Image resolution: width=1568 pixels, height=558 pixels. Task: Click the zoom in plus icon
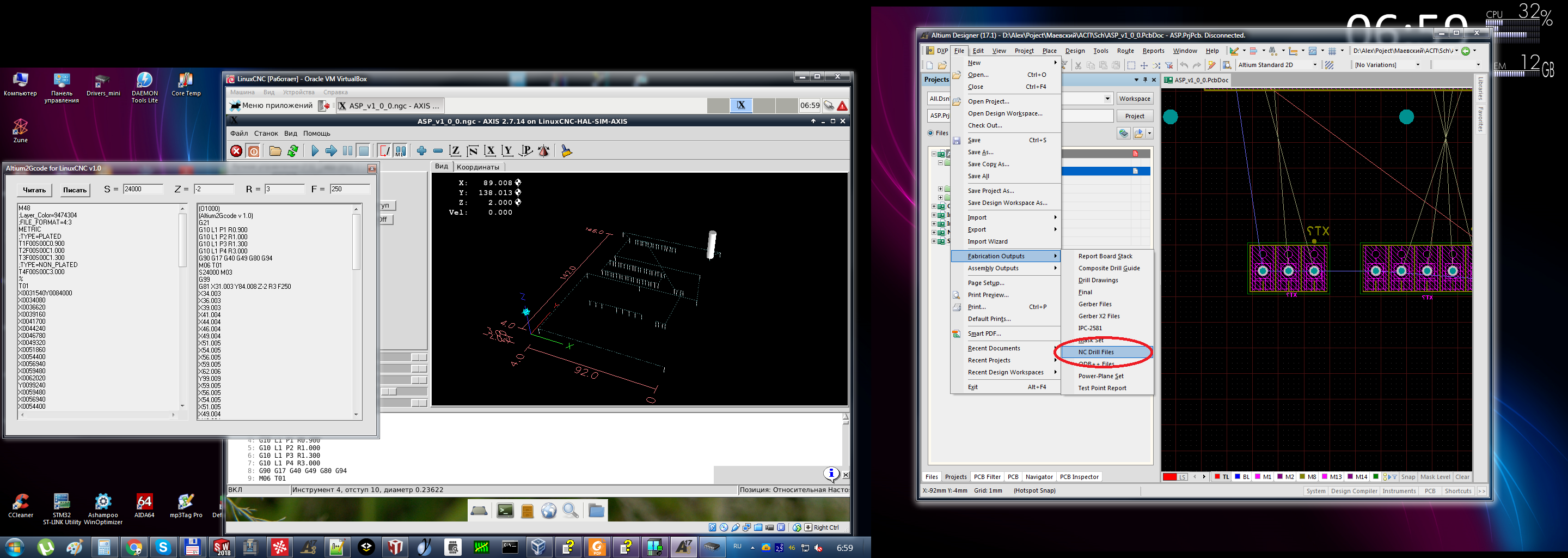(x=421, y=151)
